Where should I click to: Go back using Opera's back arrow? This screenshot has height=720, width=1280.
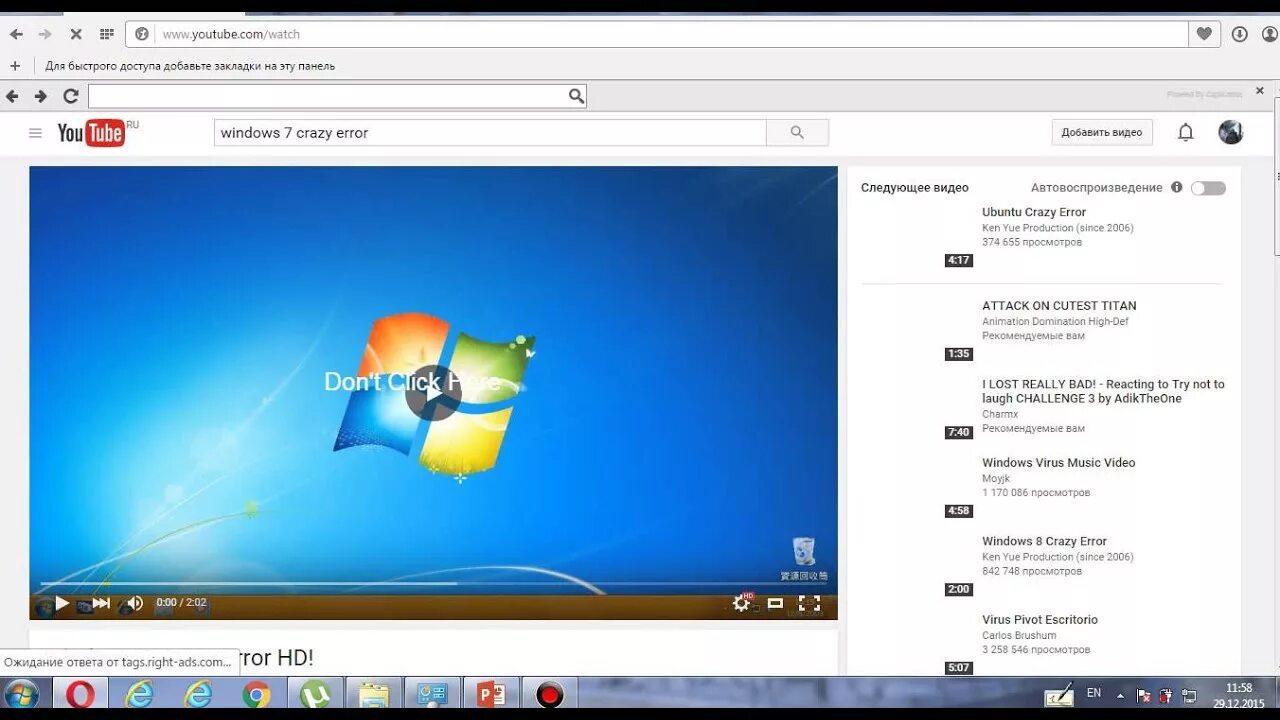coord(16,34)
